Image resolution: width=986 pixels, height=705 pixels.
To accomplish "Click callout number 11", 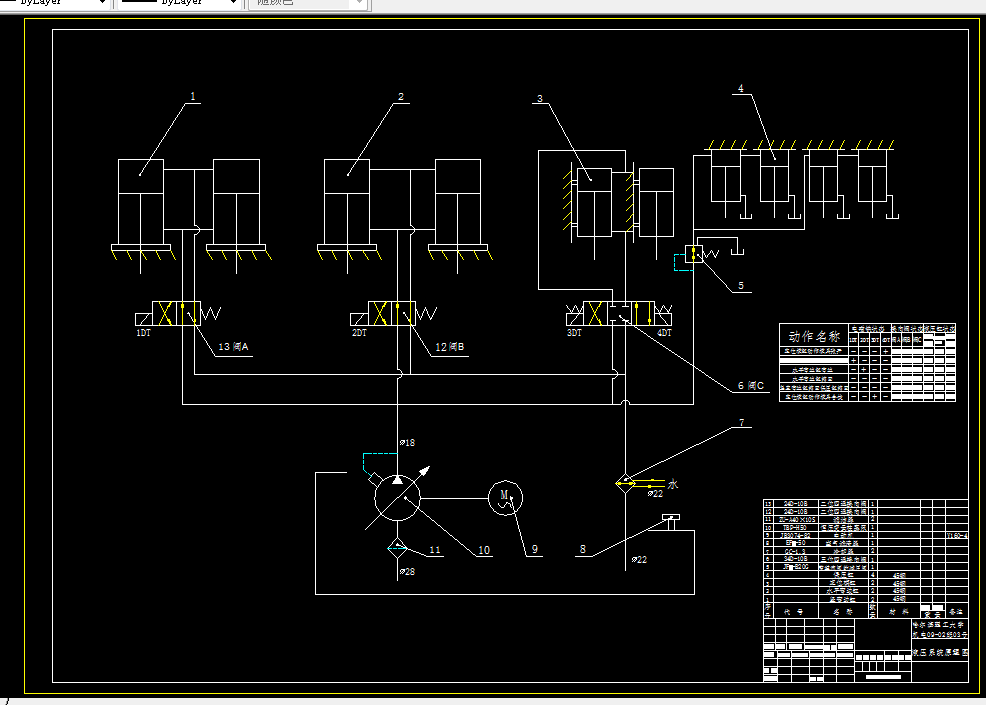I will coord(435,550).
